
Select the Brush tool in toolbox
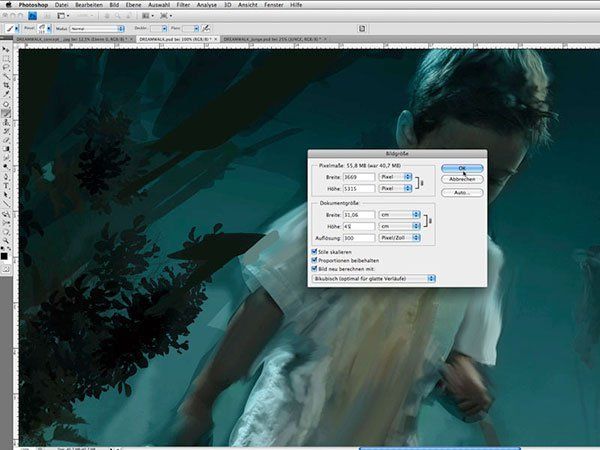[x=6, y=113]
